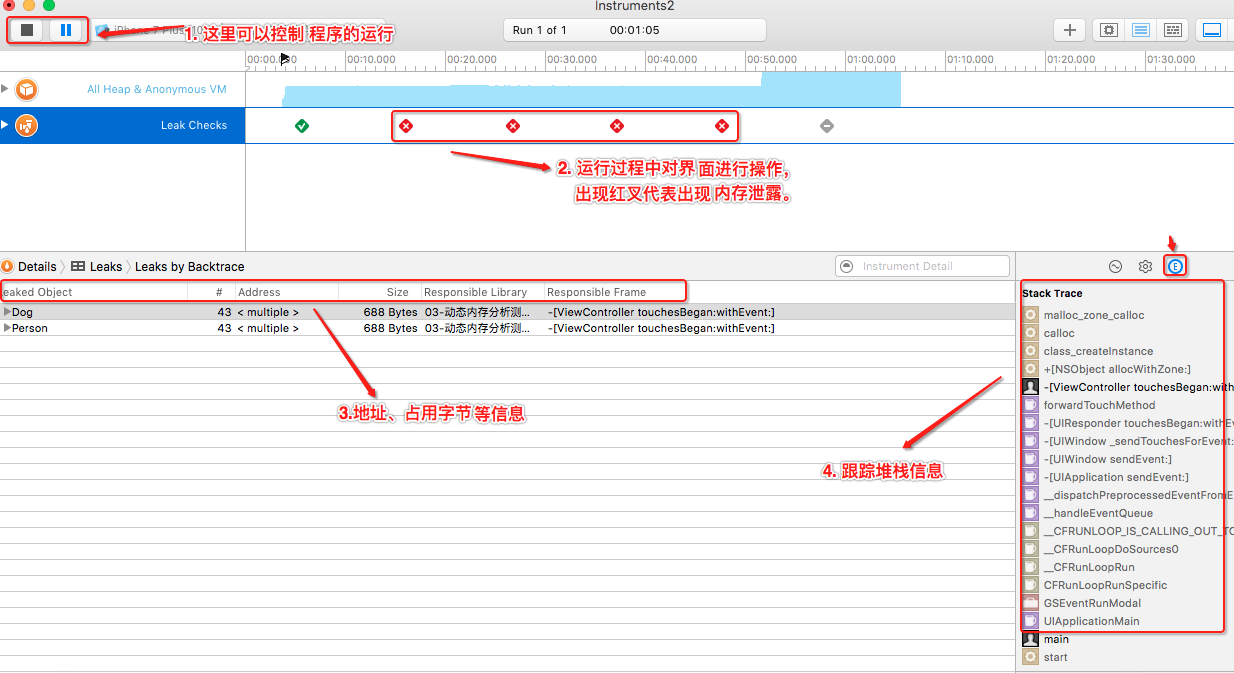Screen dimensions: 1234x673
Task: Toggle the instrument settings panel view
Action: [1108, 29]
